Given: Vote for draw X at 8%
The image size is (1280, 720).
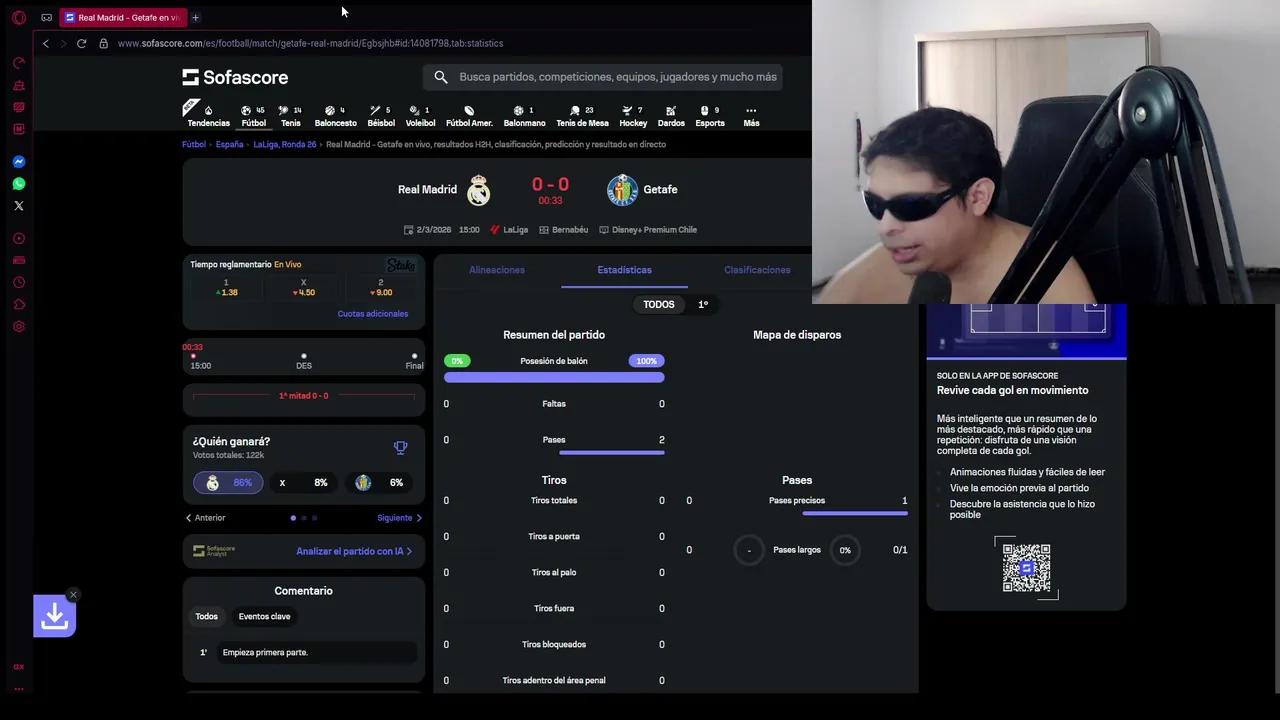Looking at the screenshot, I should (x=304, y=482).
